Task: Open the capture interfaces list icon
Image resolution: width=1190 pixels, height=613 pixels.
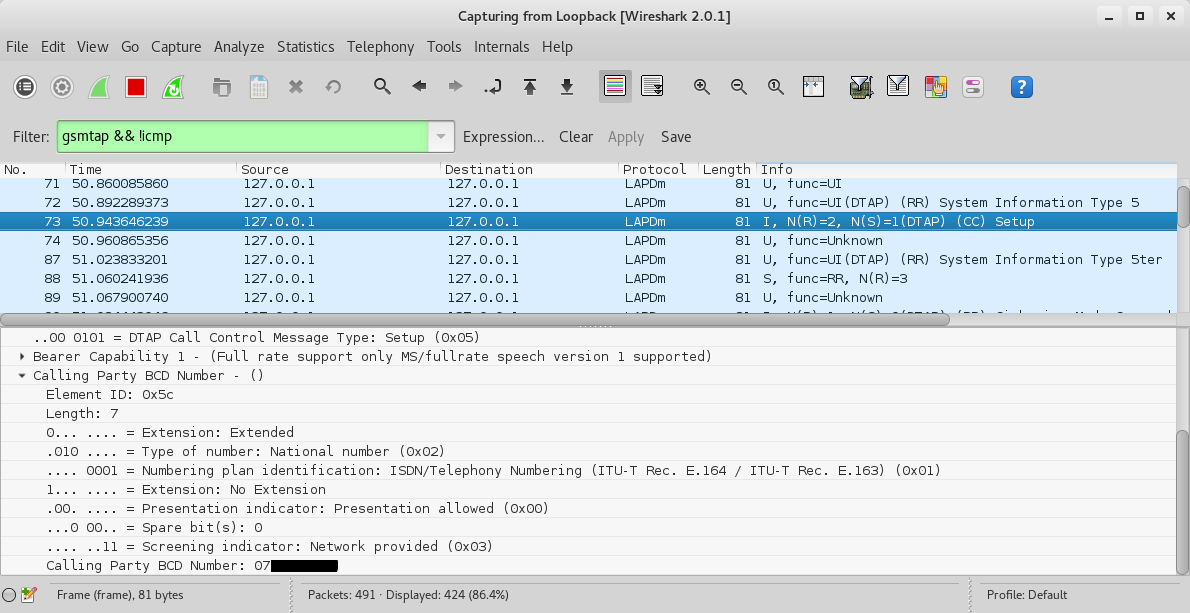Action: pyautogui.click(x=25, y=87)
